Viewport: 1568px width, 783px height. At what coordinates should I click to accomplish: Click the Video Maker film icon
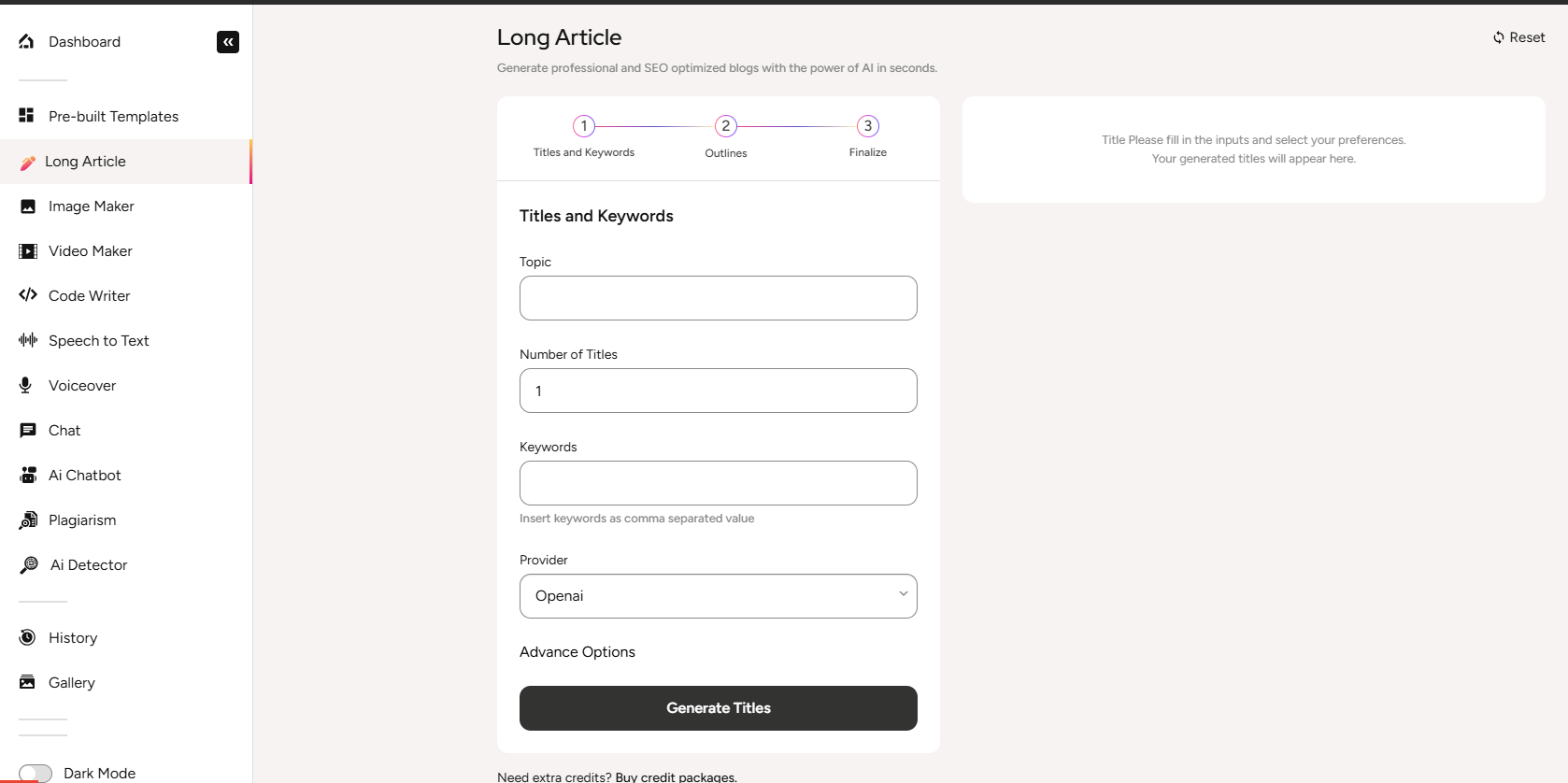28,251
